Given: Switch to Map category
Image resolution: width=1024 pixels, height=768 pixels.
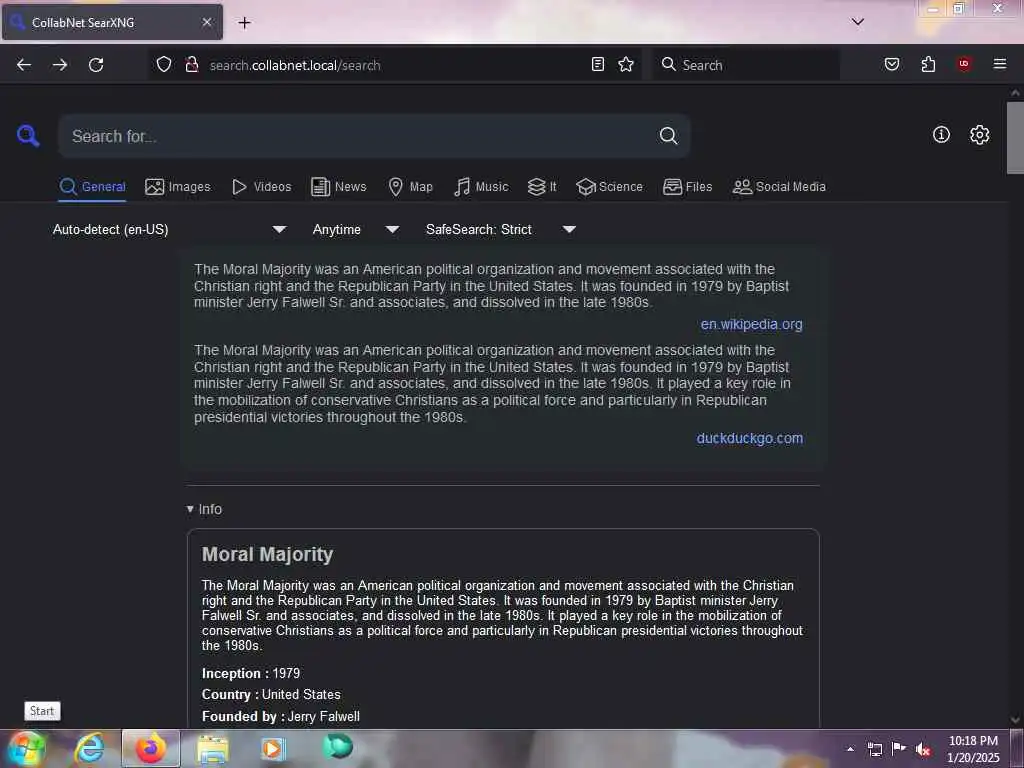Looking at the screenshot, I should pyautogui.click(x=410, y=187).
